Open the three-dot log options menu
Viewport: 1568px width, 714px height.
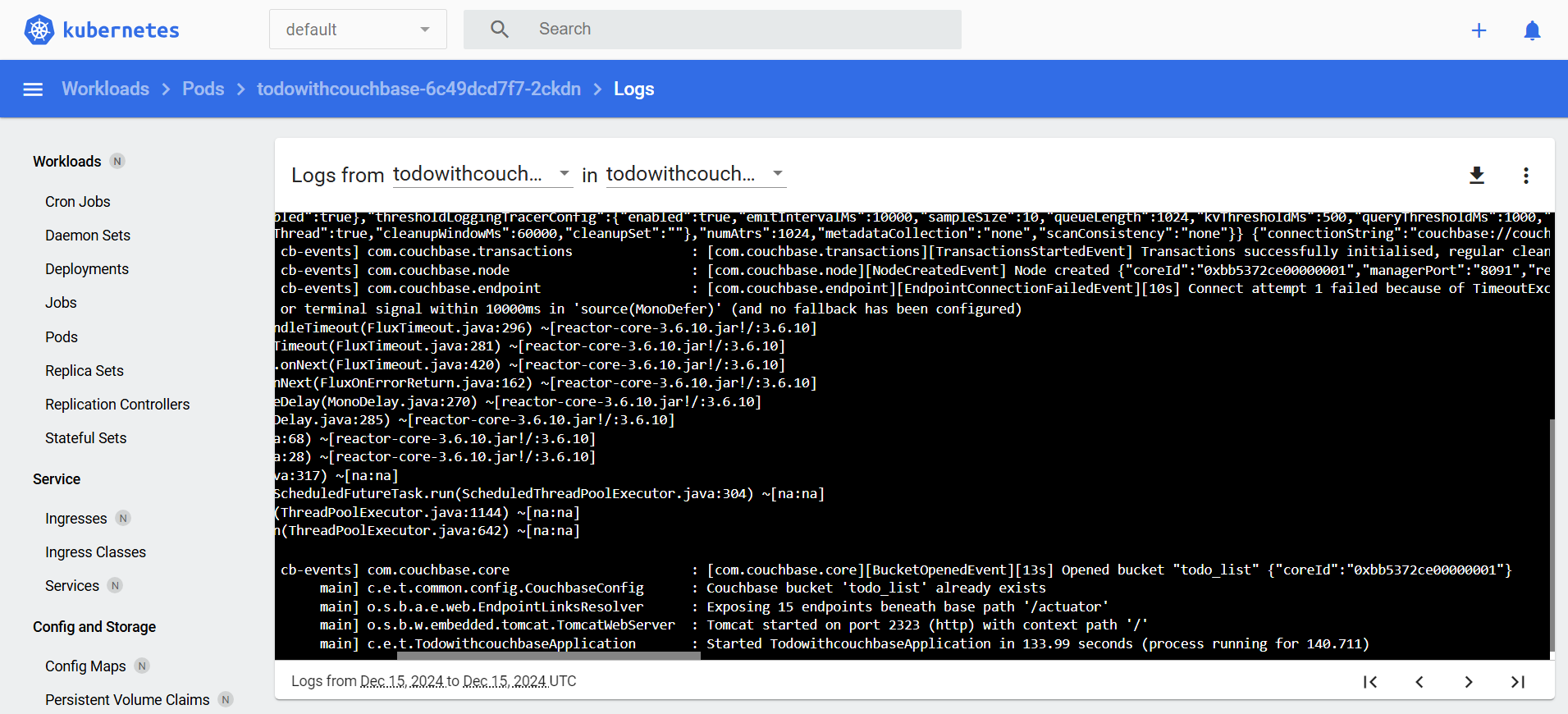click(1526, 175)
